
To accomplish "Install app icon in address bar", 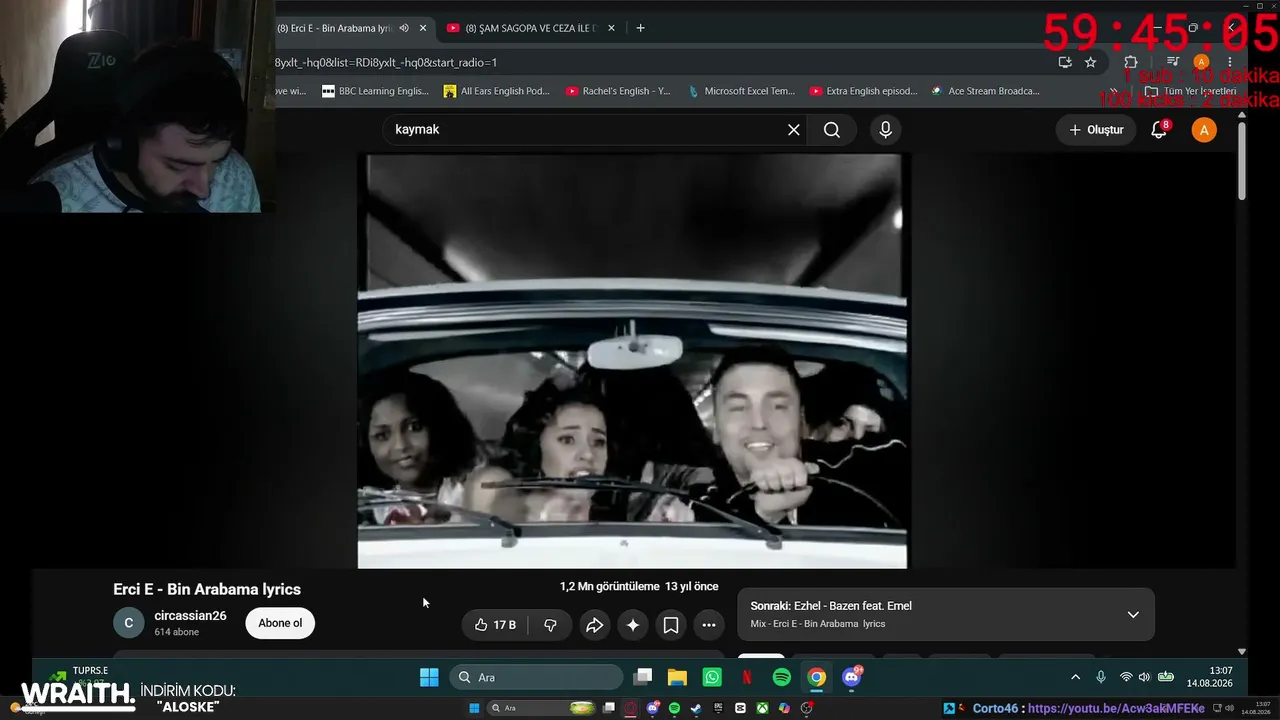I will pos(1065,62).
